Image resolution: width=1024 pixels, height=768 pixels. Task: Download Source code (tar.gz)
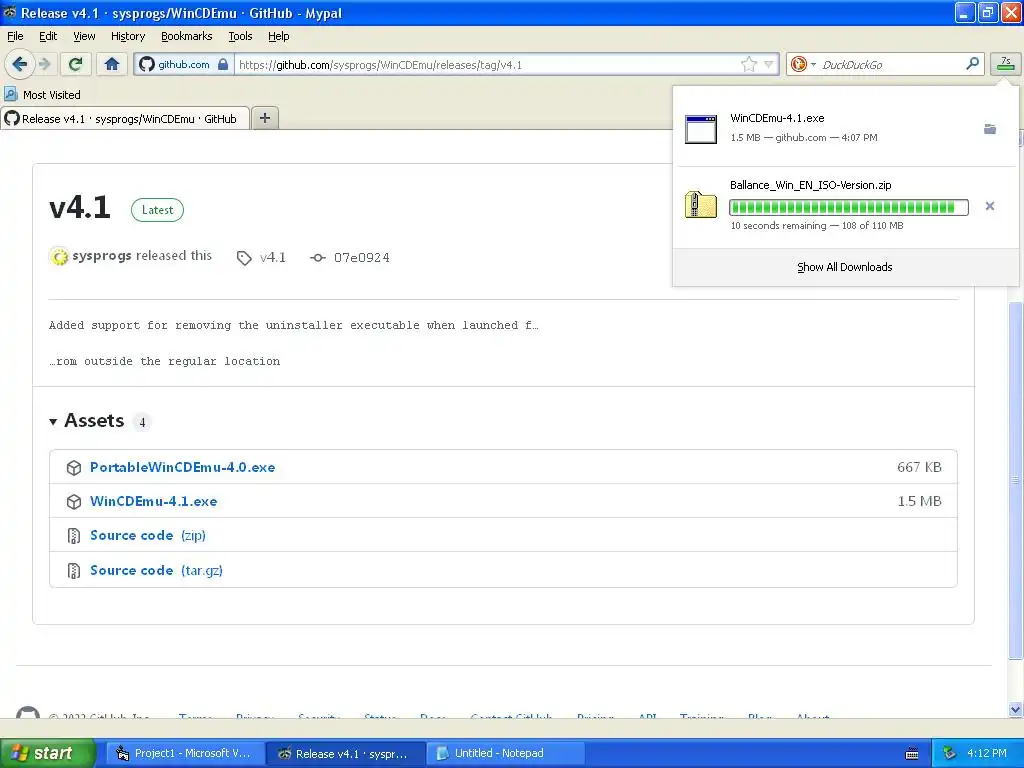pyautogui.click(x=156, y=570)
